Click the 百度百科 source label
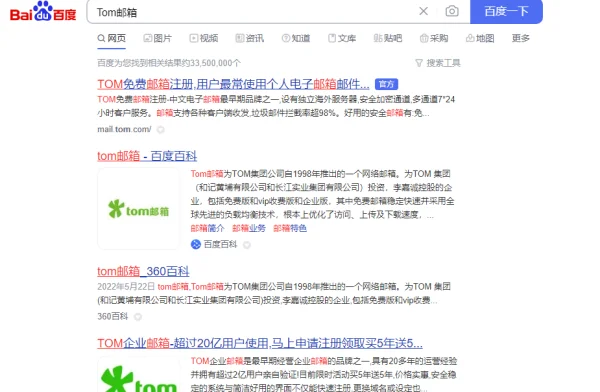 pyautogui.click(x=220, y=244)
